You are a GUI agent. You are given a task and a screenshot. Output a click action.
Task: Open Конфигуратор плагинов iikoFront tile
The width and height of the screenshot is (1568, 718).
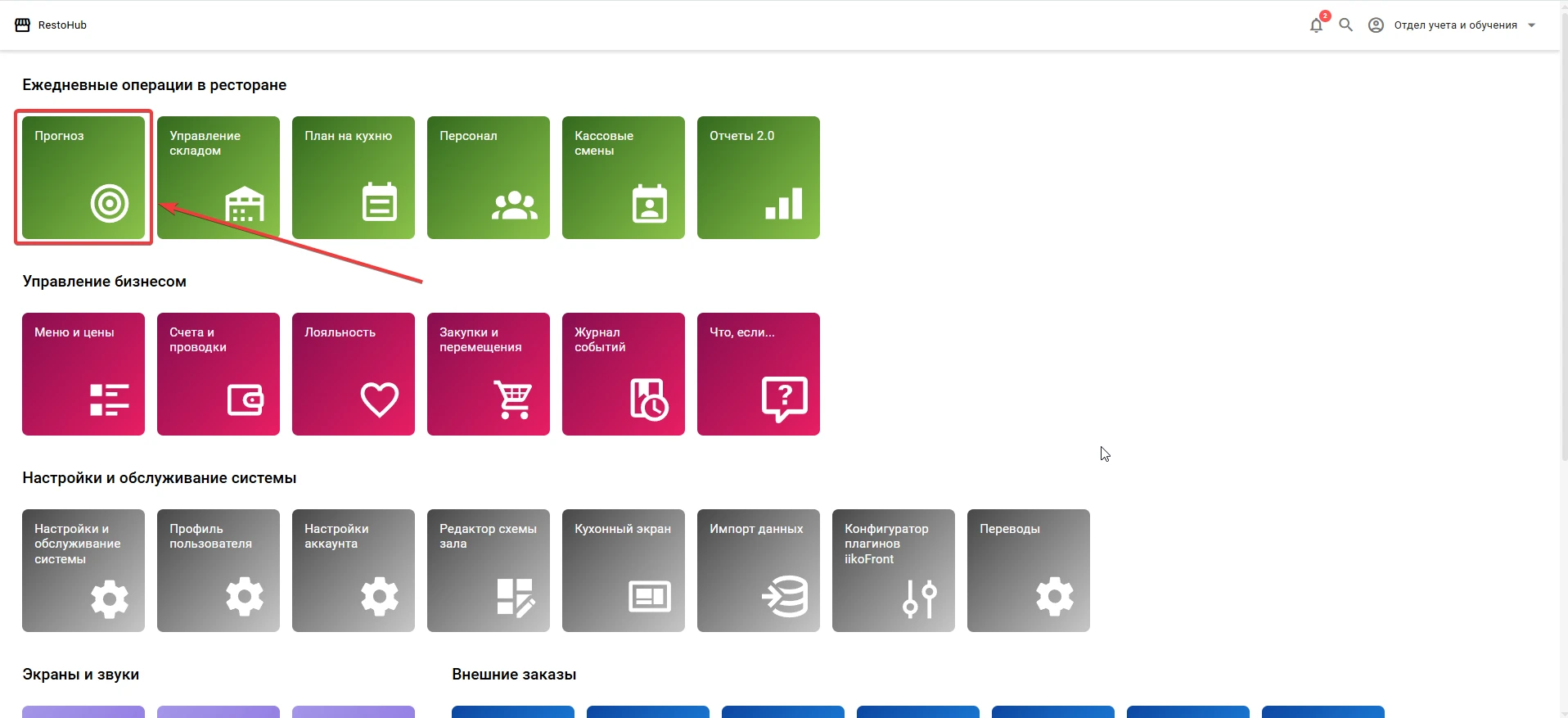(x=894, y=571)
